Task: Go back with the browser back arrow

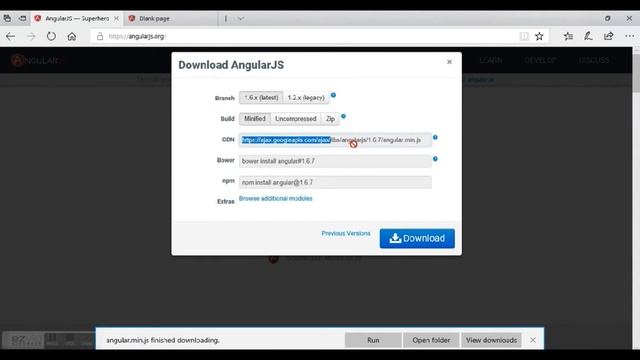Action: coord(11,36)
